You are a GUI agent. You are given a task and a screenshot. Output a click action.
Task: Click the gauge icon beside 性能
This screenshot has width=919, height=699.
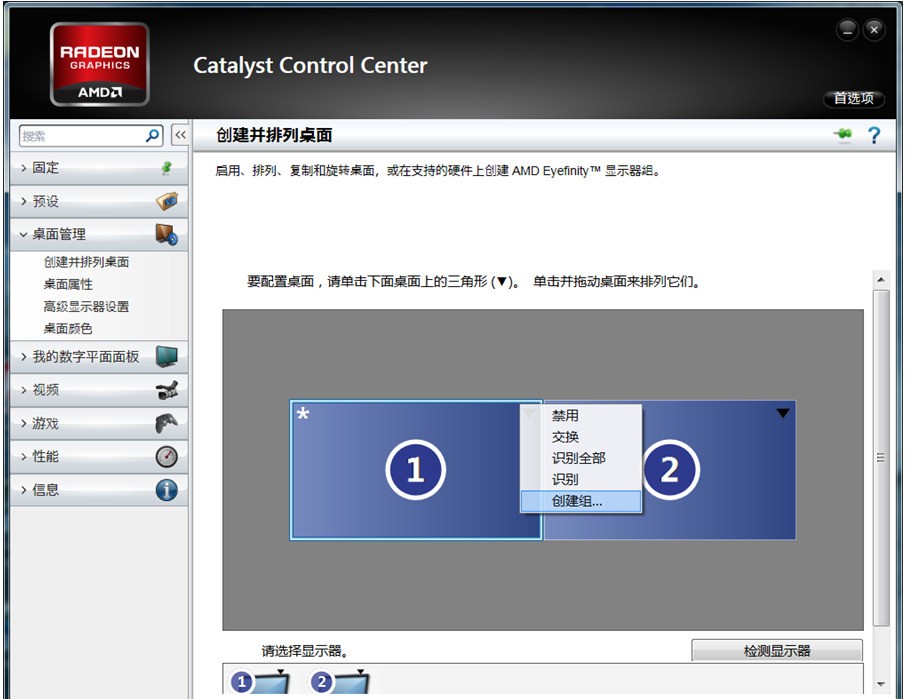[x=167, y=456]
